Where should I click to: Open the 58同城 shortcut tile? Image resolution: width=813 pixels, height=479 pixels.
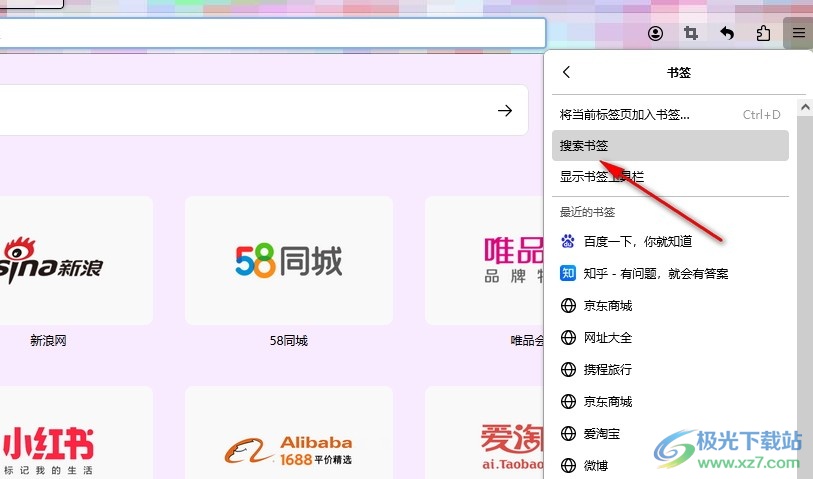(289, 261)
